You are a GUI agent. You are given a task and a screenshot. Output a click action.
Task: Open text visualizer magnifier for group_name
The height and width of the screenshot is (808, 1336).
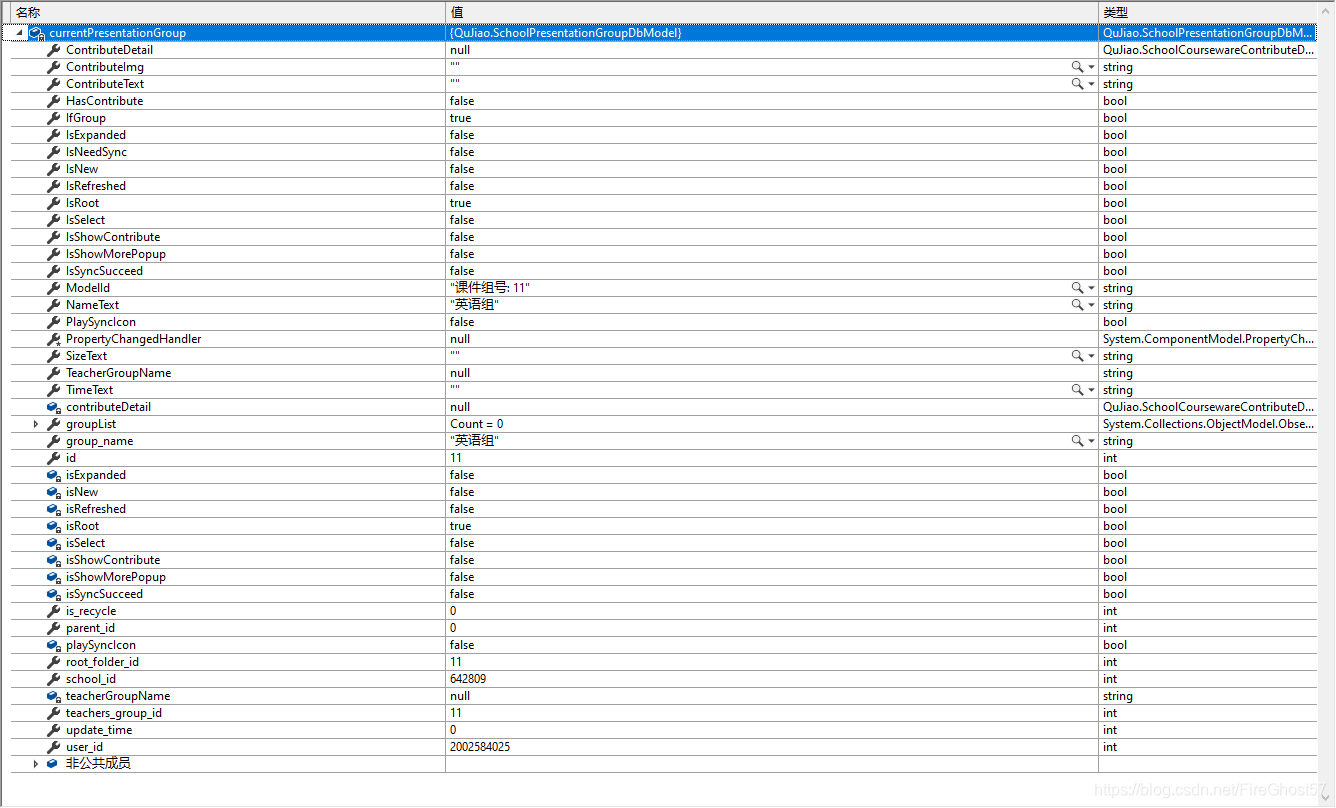click(x=1077, y=441)
